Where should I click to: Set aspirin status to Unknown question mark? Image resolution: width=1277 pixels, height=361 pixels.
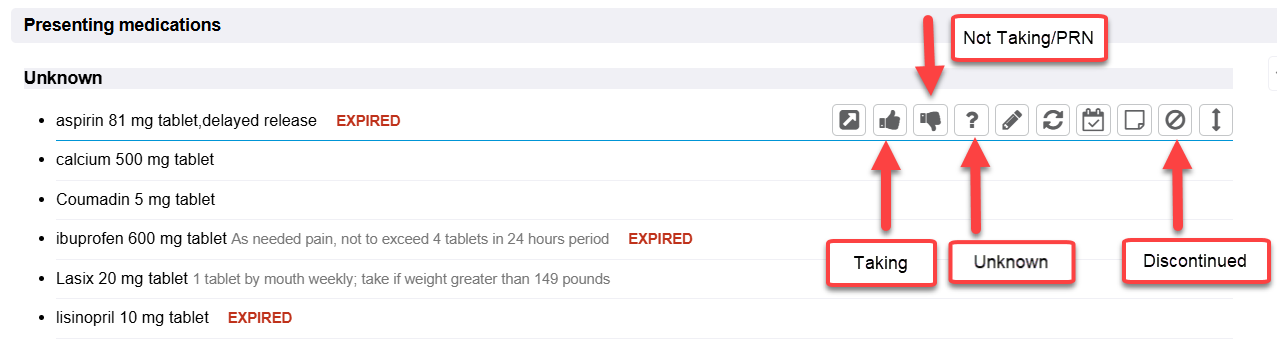971,121
